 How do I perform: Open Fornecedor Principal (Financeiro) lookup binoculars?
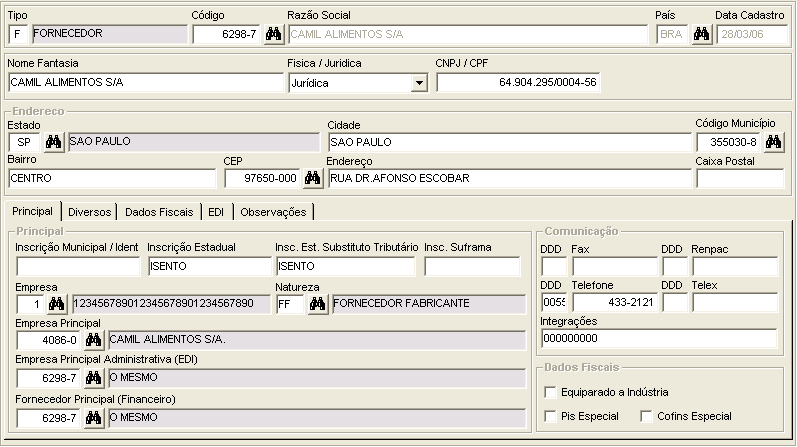click(x=94, y=418)
